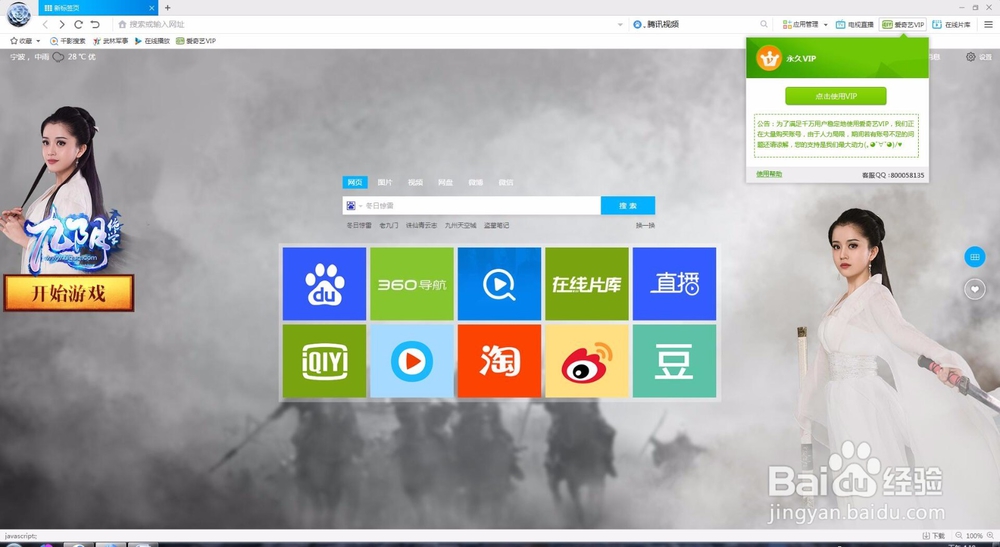Close the 新标签页 tab
The height and width of the screenshot is (547, 1000).
coord(151,8)
